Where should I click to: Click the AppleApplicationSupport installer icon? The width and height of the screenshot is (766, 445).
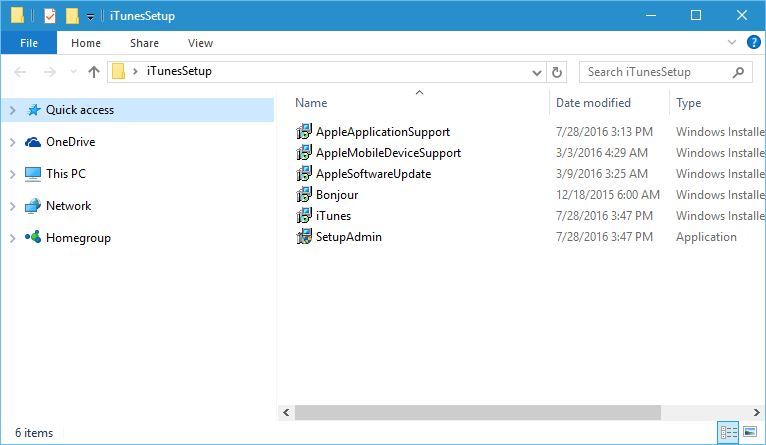click(304, 131)
